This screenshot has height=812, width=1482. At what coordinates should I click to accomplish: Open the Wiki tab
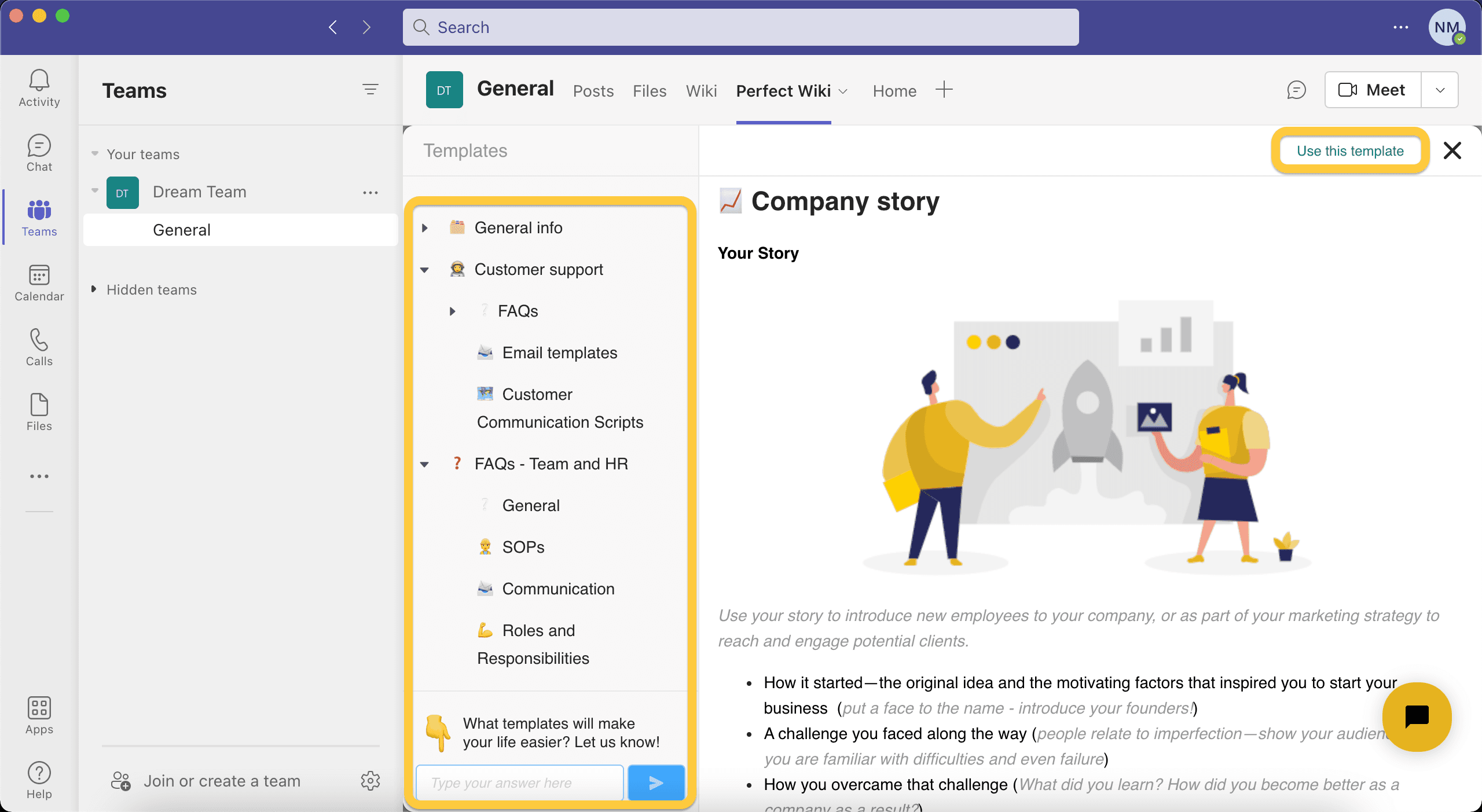point(700,91)
